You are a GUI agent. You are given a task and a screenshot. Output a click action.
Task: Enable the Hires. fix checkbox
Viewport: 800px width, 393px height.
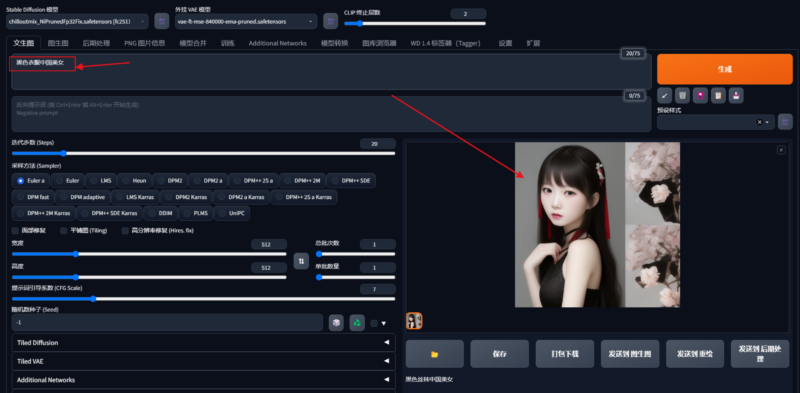coord(125,231)
